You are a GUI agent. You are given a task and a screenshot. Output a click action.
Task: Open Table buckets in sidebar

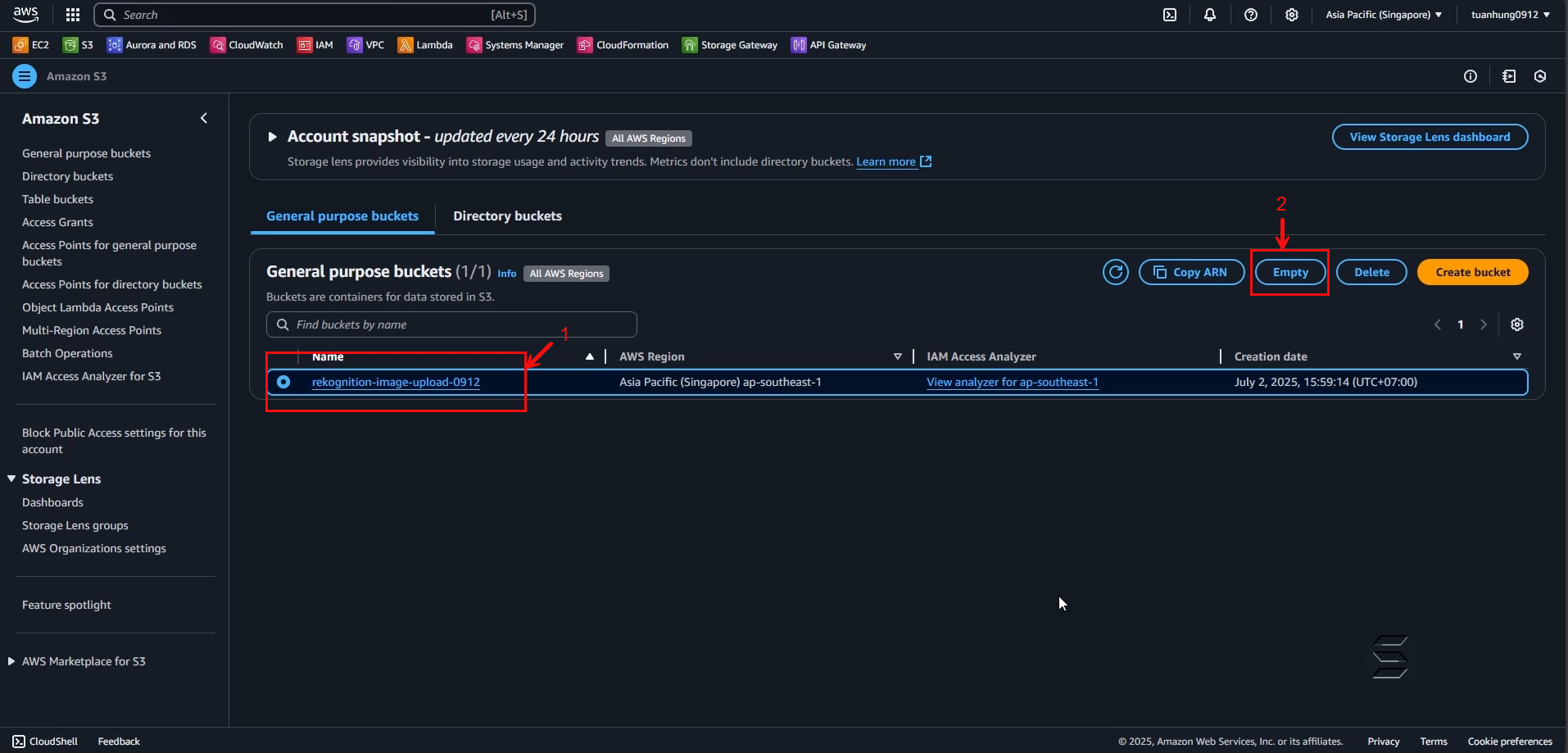click(57, 199)
